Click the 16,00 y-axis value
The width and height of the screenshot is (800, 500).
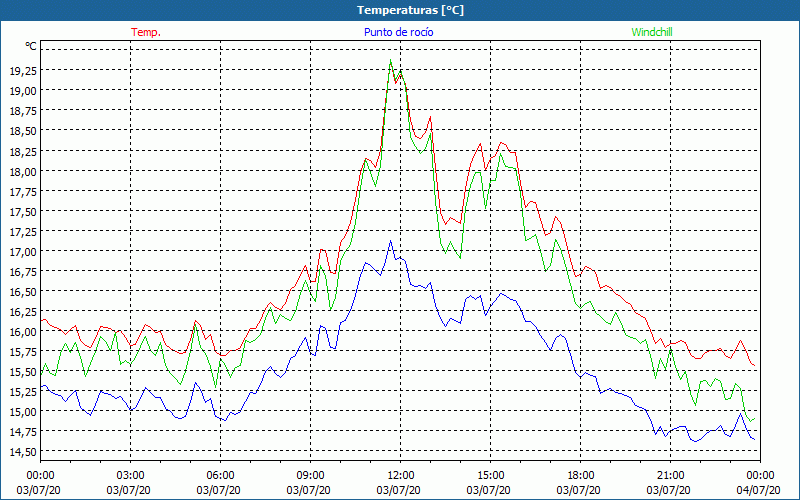tap(23, 332)
